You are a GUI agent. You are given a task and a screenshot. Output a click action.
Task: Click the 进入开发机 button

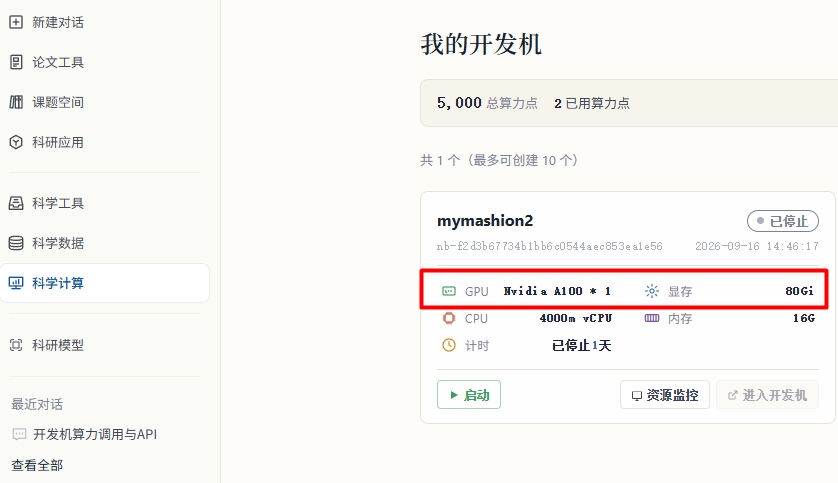pos(767,395)
